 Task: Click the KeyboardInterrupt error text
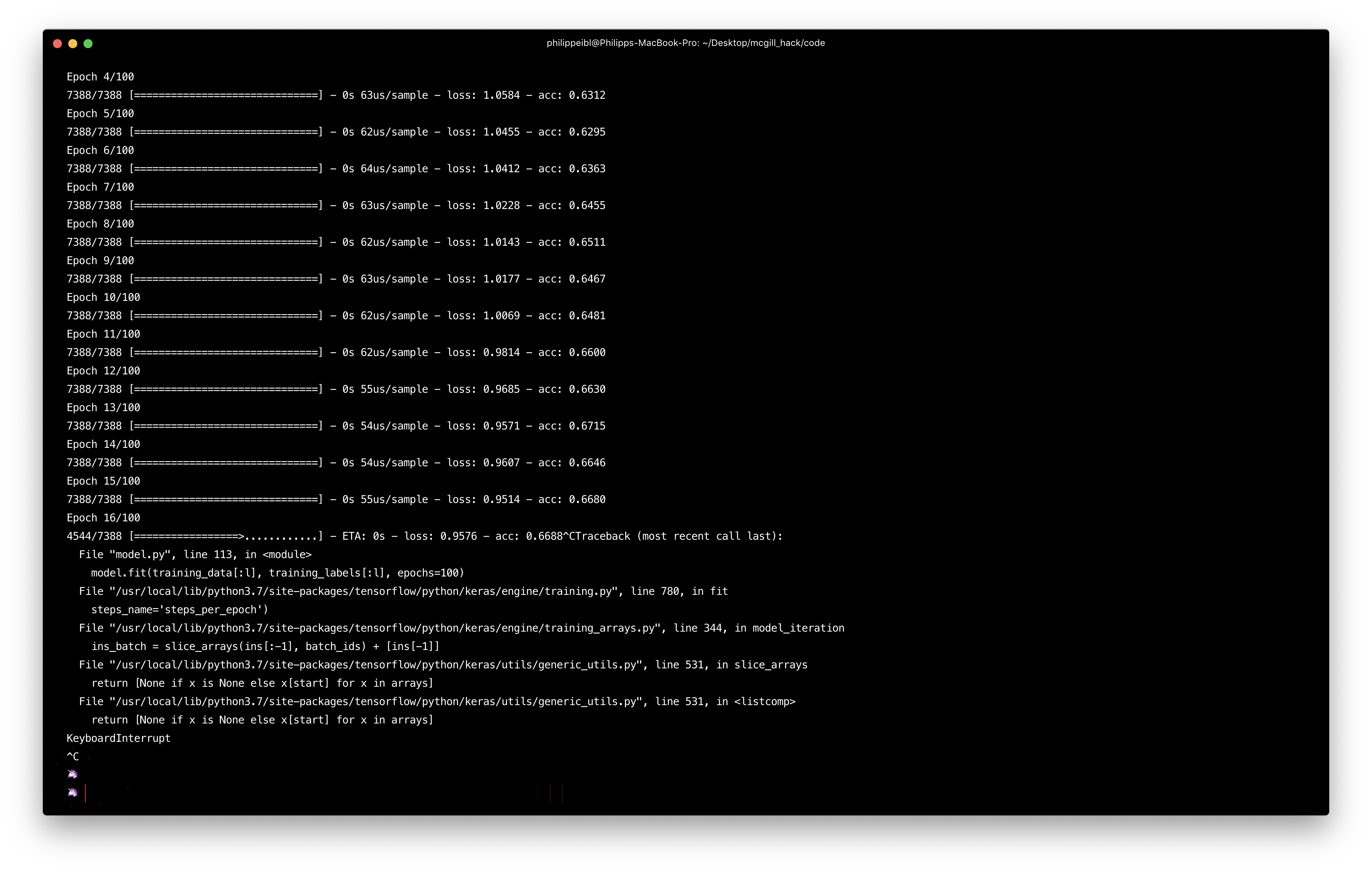pyautogui.click(x=119, y=738)
